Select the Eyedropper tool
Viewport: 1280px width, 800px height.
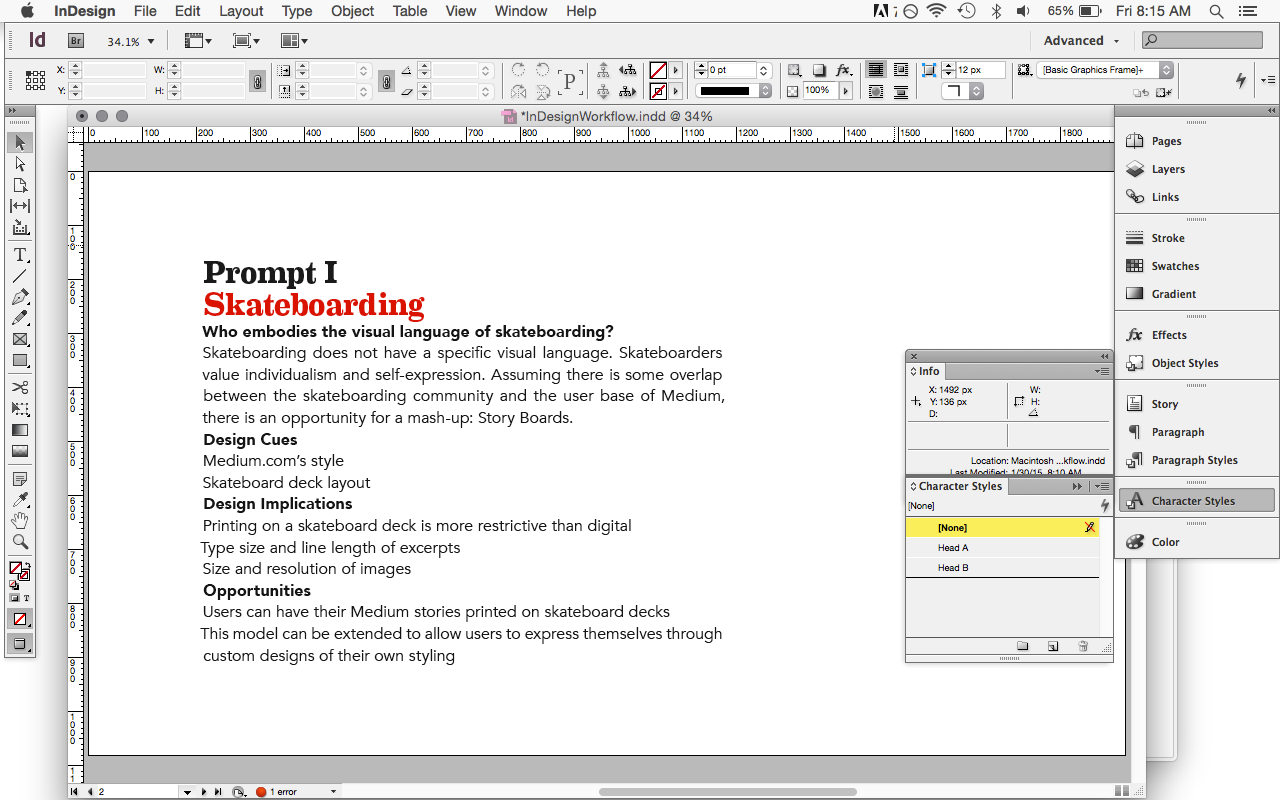(x=18, y=499)
